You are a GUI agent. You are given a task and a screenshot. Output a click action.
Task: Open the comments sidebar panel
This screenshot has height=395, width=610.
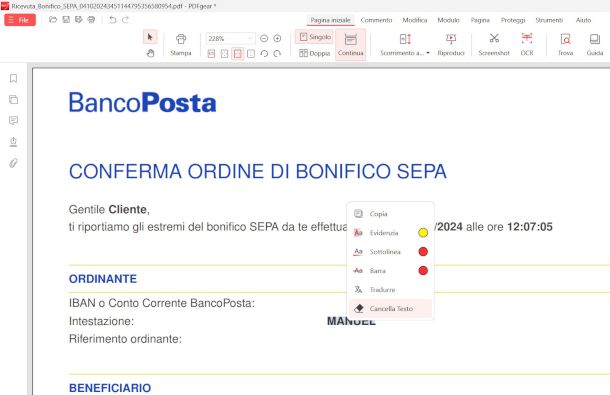coord(13,120)
